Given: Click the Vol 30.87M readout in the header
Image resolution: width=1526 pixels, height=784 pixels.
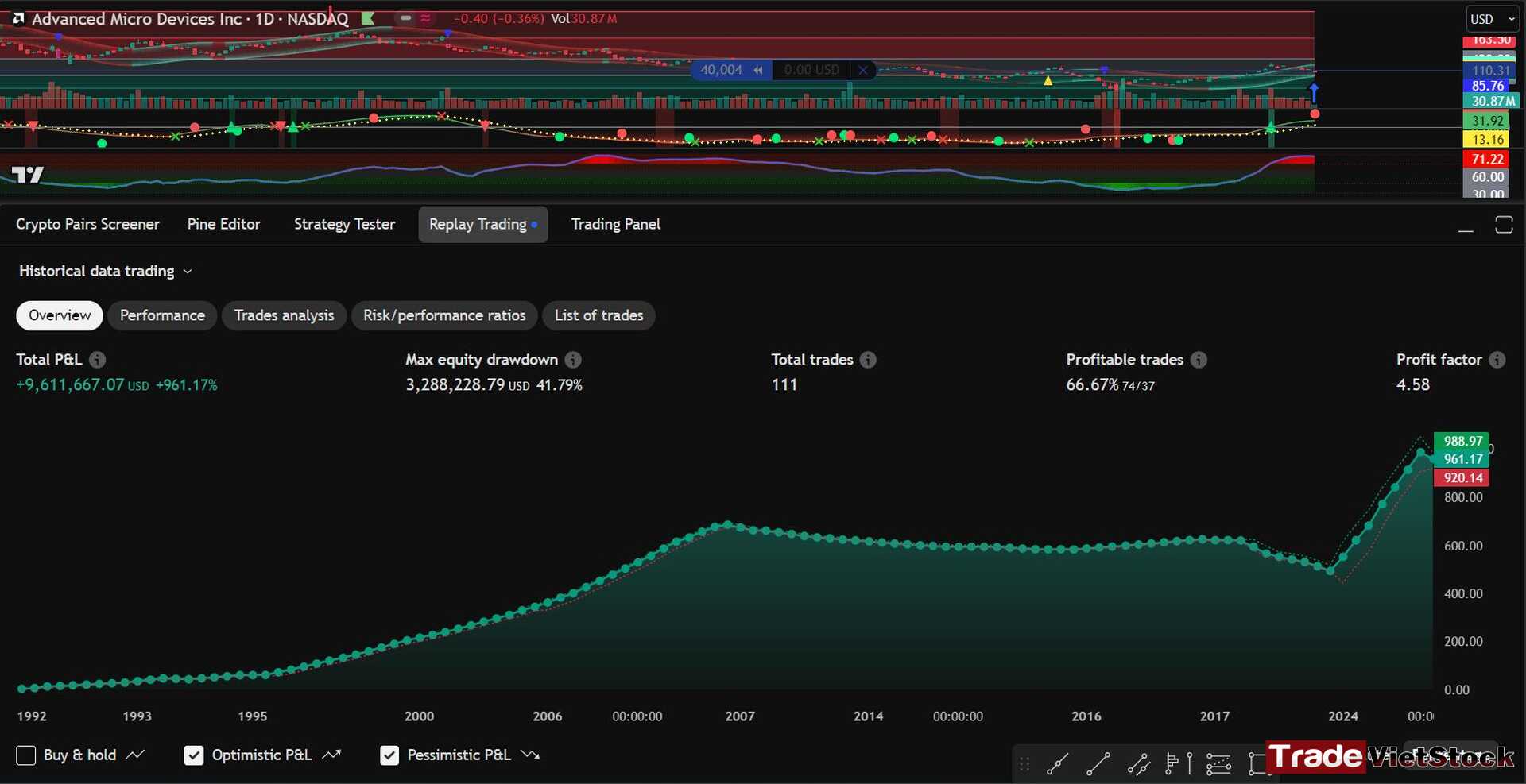Looking at the screenshot, I should [x=584, y=18].
